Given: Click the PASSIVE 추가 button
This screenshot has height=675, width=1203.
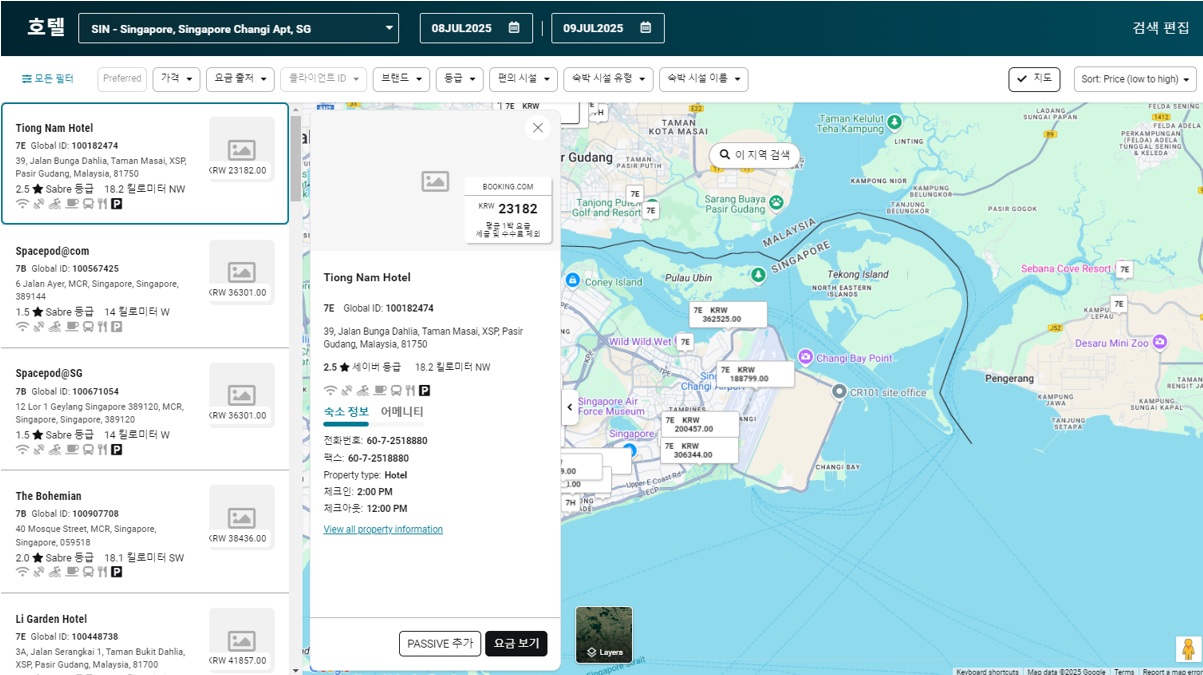Looking at the screenshot, I should pos(440,644).
